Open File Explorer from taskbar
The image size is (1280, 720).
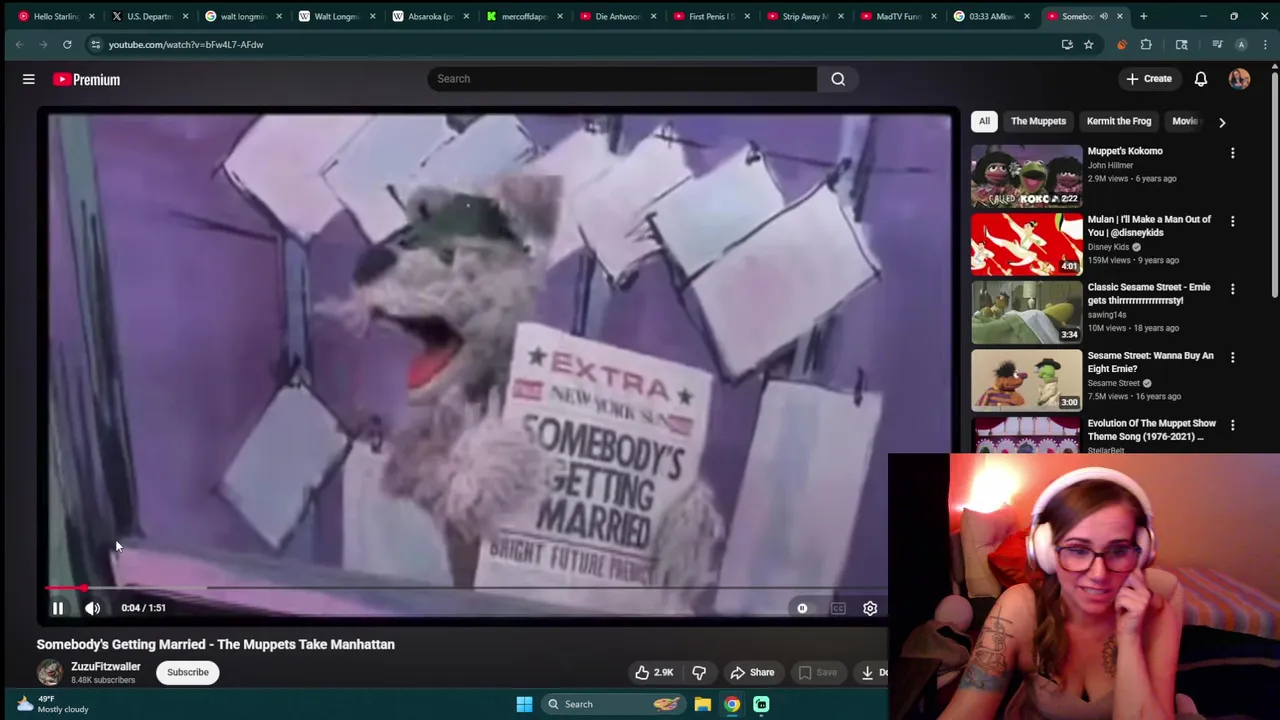(702, 704)
